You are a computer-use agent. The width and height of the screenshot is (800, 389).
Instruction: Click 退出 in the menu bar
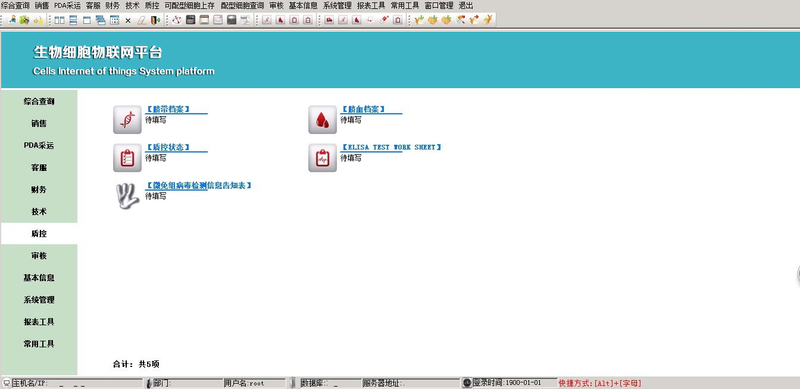[466, 6]
